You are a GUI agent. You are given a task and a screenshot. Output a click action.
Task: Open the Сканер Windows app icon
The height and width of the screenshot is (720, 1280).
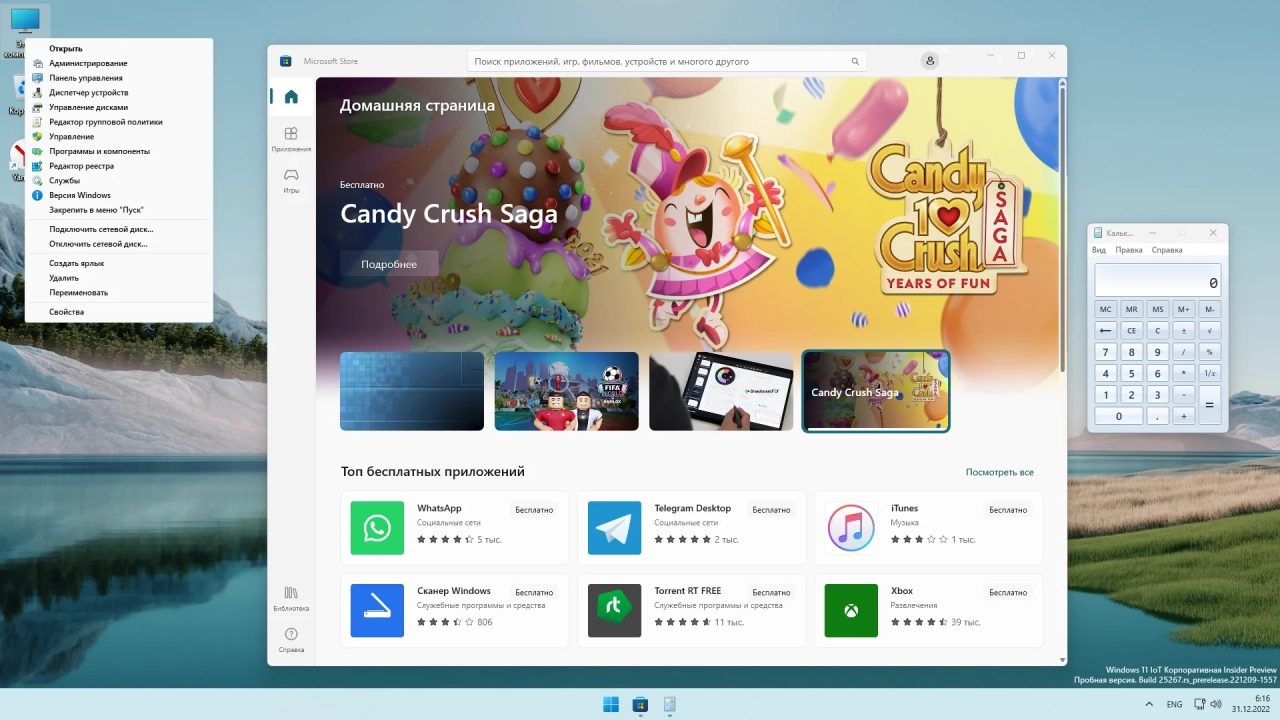377,610
